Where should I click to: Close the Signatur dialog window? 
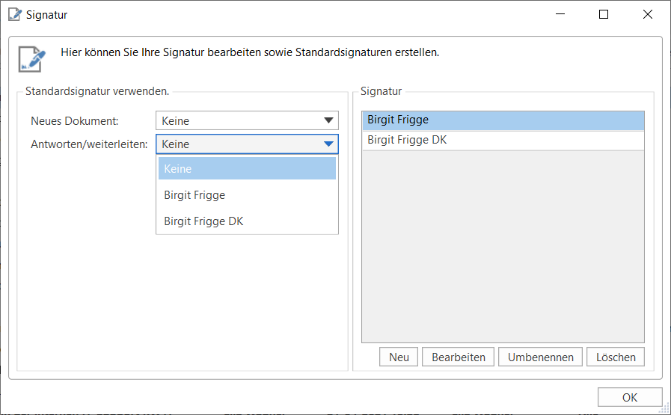pos(647,15)
